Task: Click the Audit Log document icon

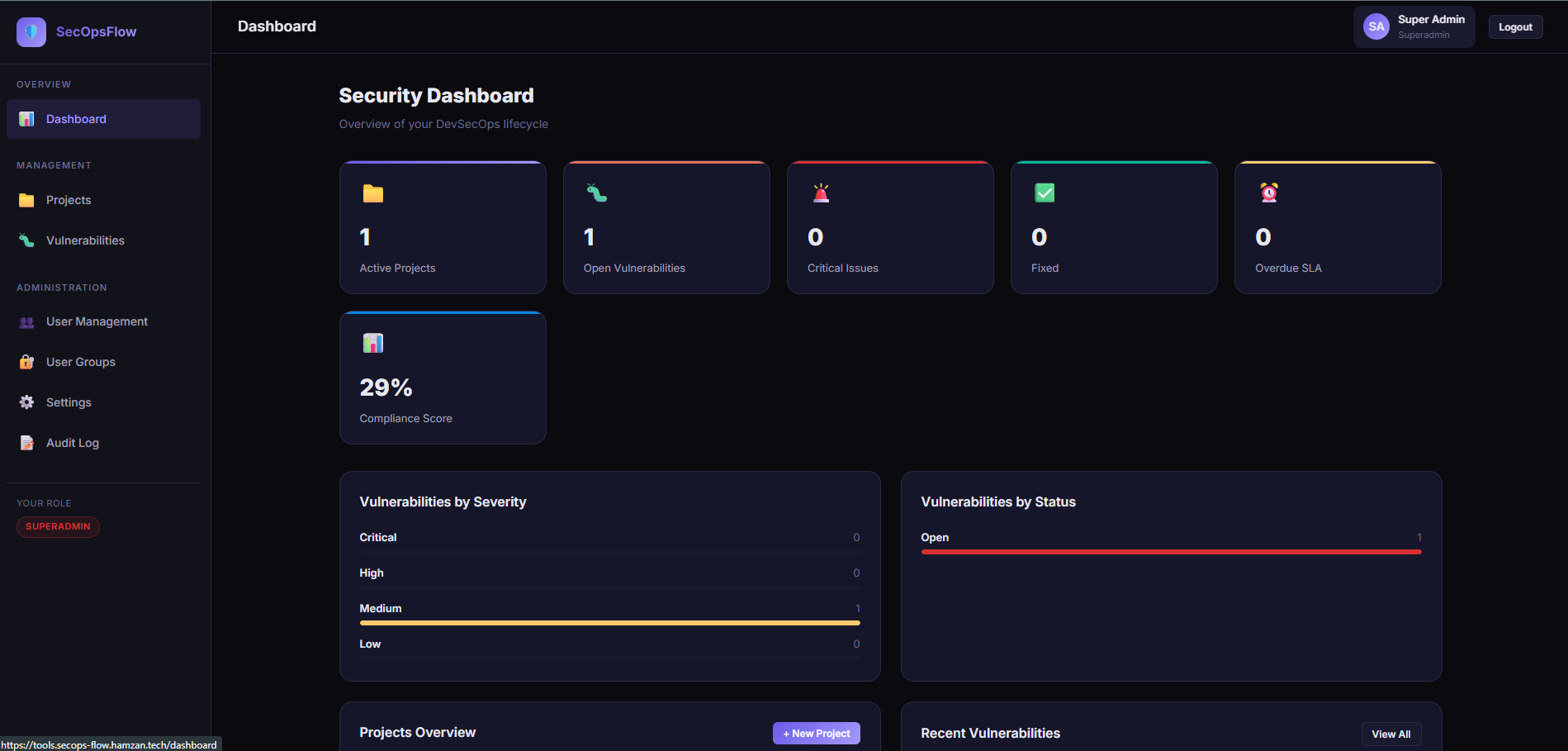Action: (x=26, y=442)
